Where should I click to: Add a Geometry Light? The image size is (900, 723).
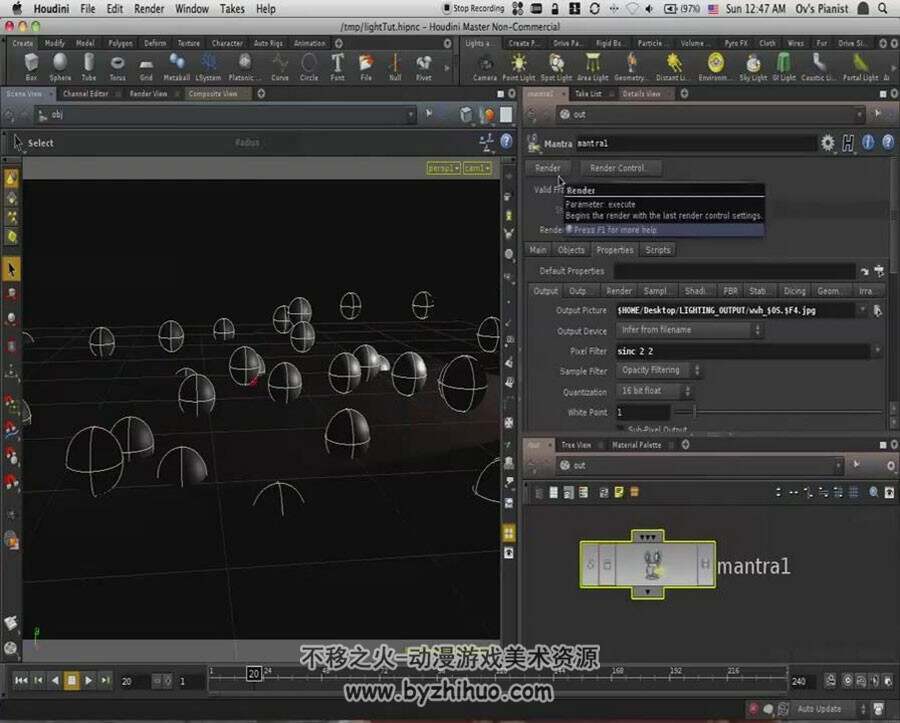pos(631,67)
